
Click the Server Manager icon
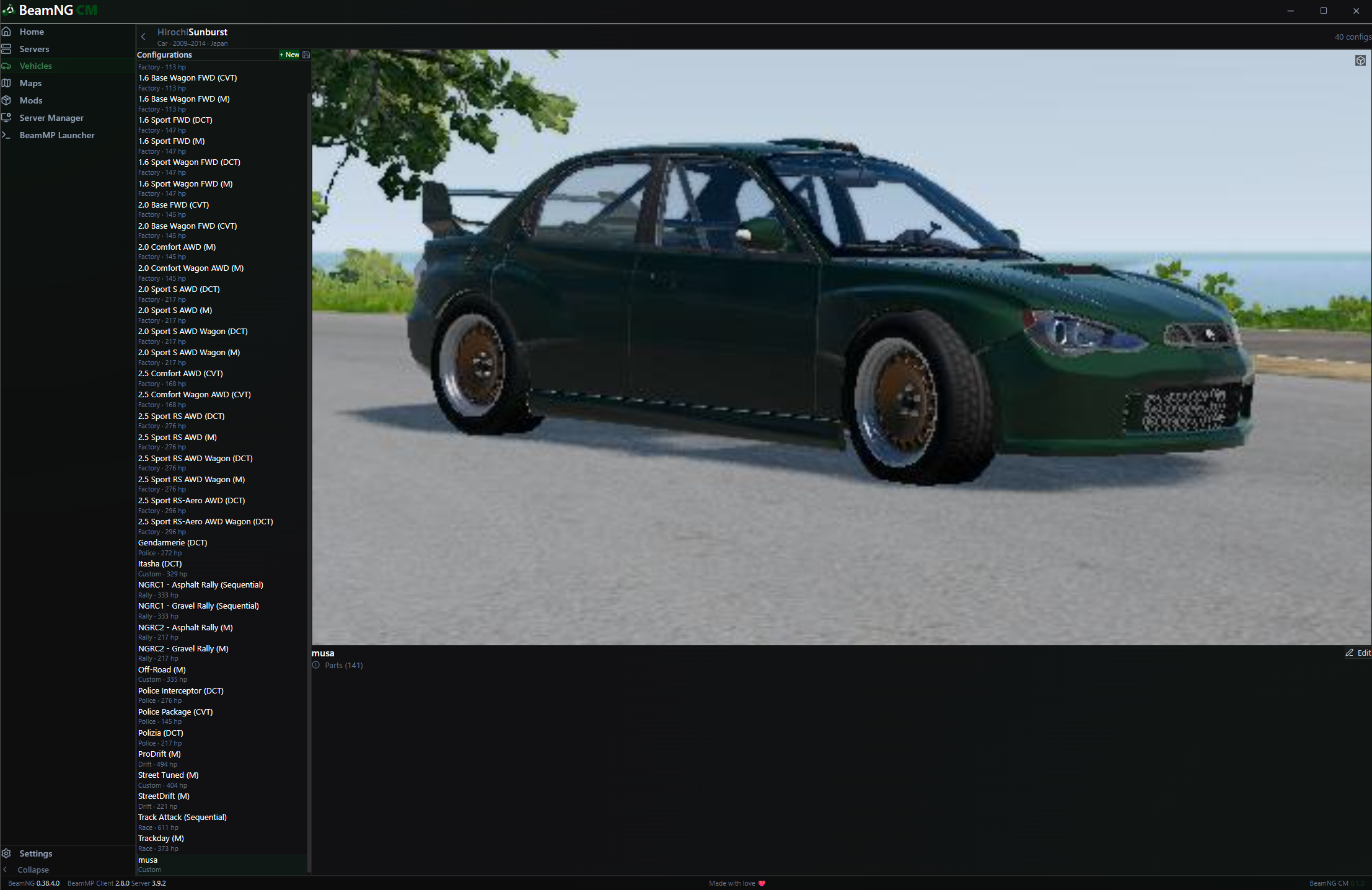point(6,118)
